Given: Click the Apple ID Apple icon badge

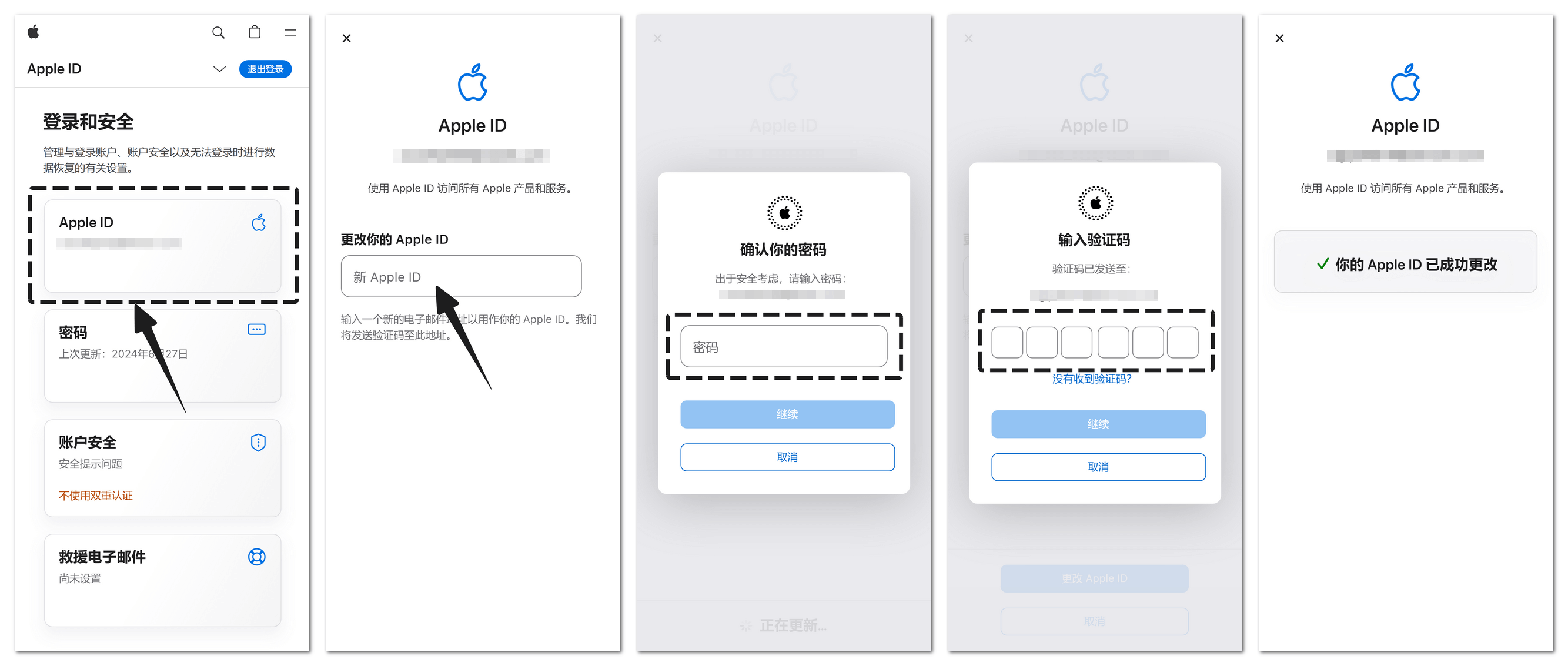Looking at the screenshot, I should click(x=258, y=223).
